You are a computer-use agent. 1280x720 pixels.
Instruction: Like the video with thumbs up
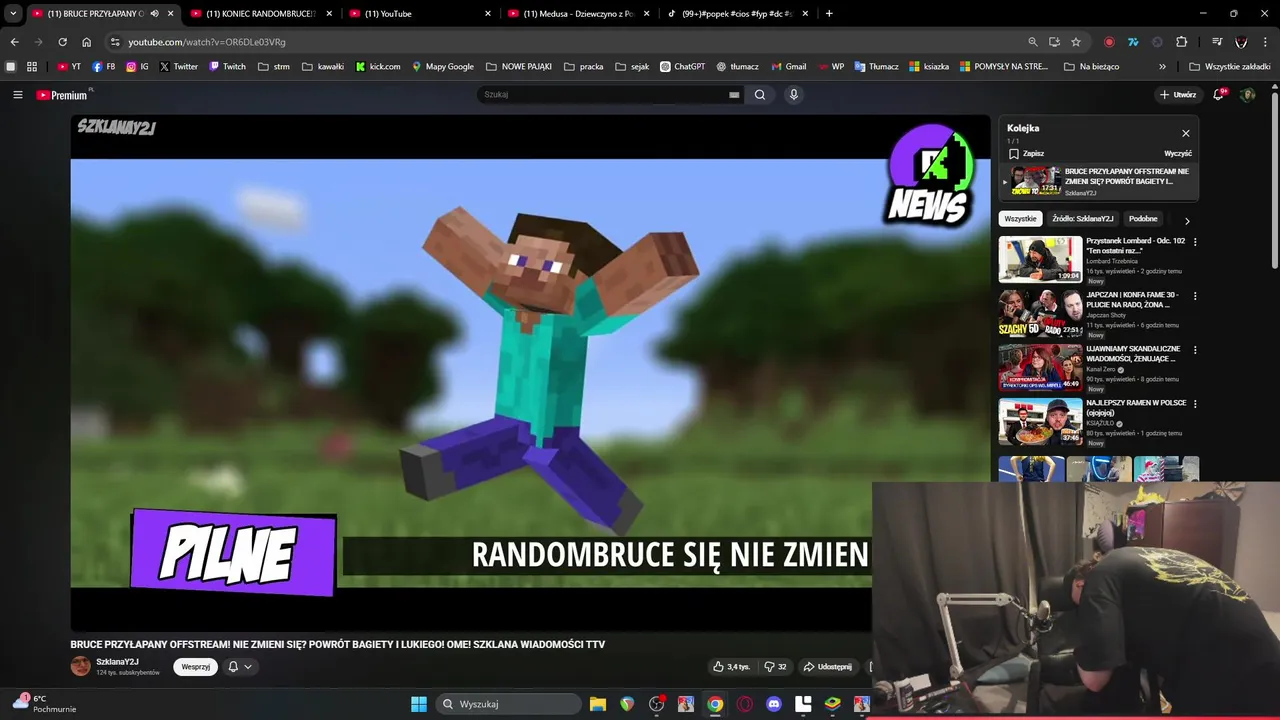pyautogui.click(x=731, y=667)
